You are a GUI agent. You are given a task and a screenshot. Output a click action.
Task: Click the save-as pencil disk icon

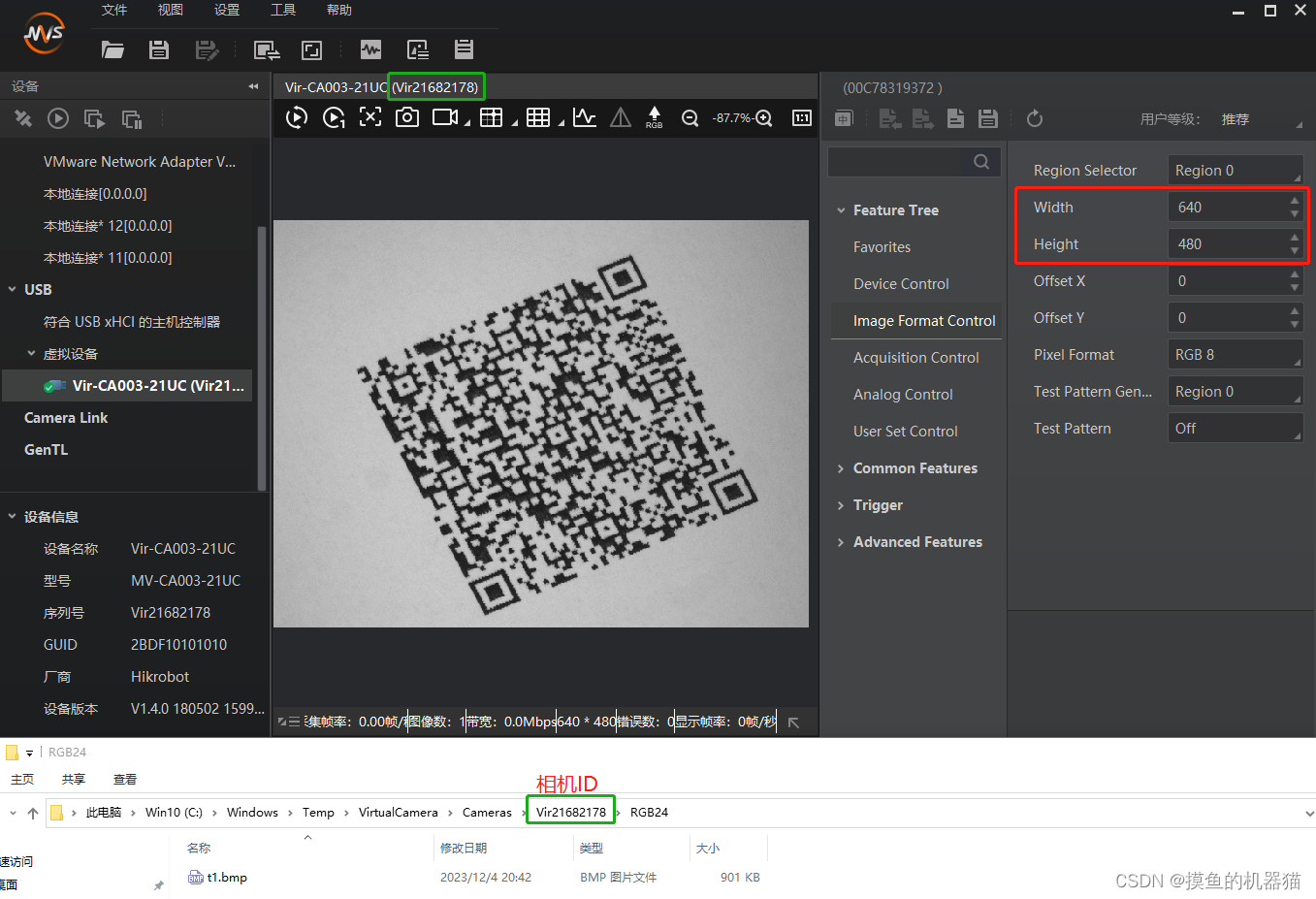click(x=207, y=49)
